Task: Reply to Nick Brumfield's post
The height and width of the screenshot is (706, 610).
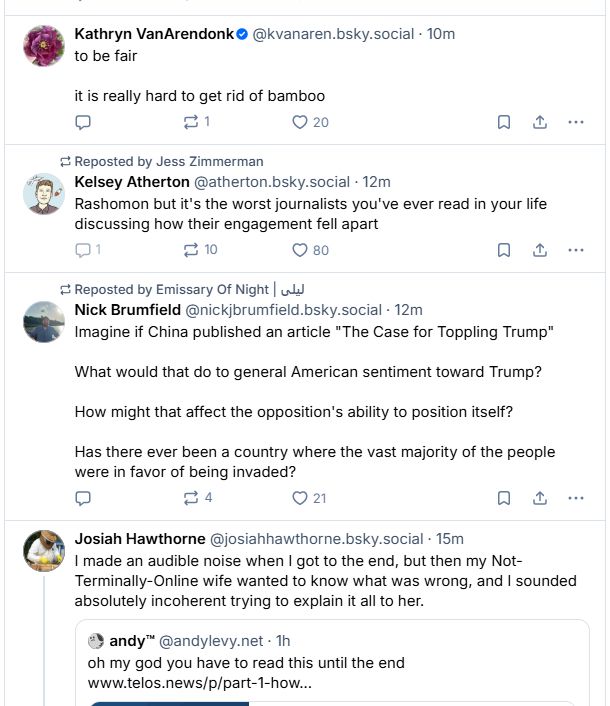Action: tap(84, 498)
